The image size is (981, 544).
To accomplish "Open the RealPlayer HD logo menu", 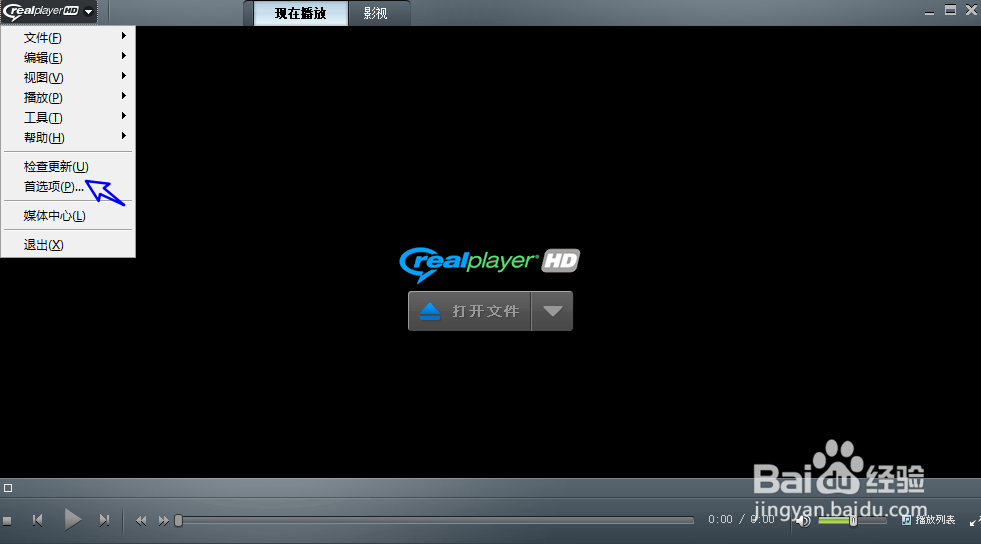I will click(48, 11).
